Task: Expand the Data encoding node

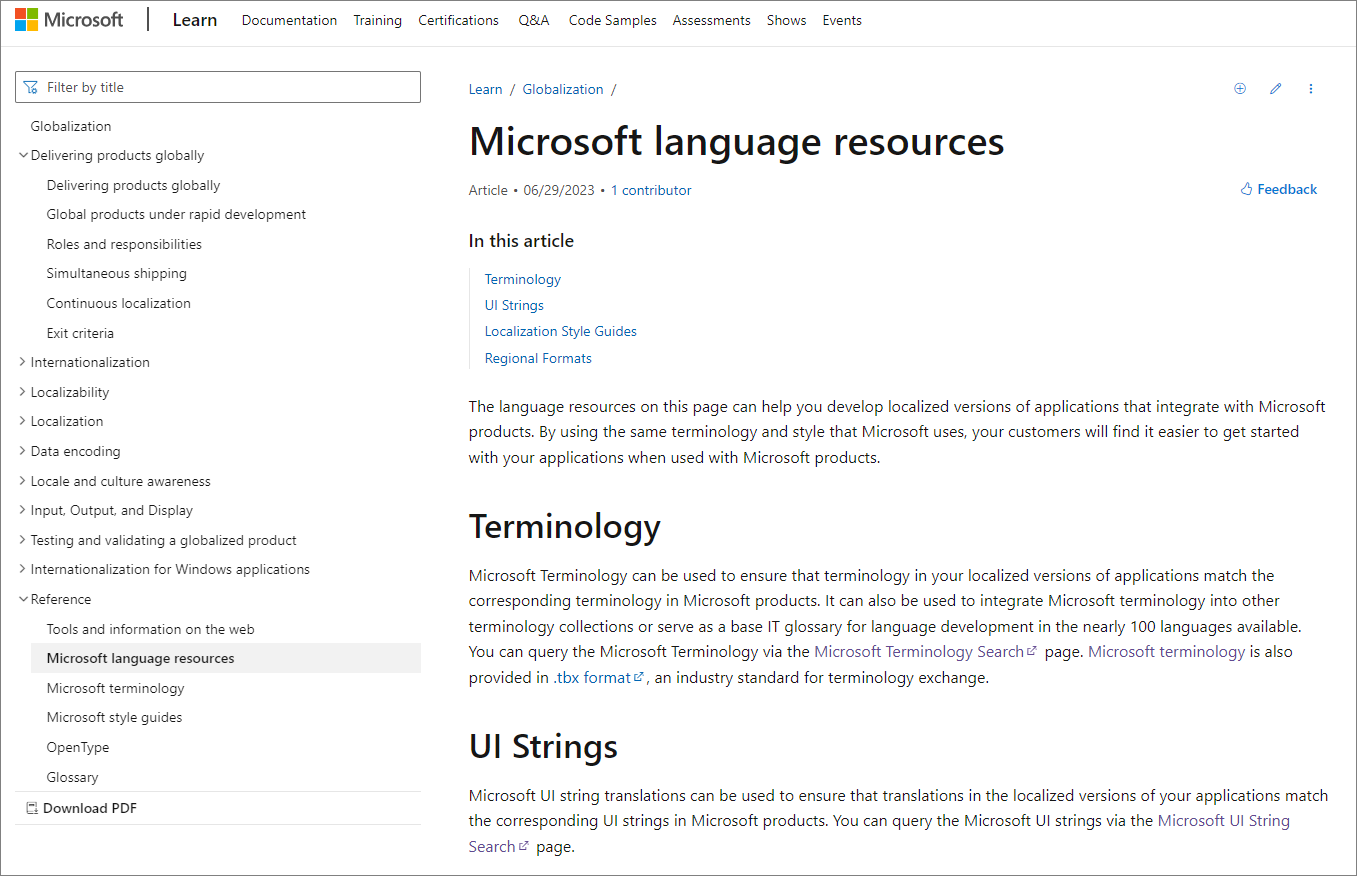Action: 23,451
